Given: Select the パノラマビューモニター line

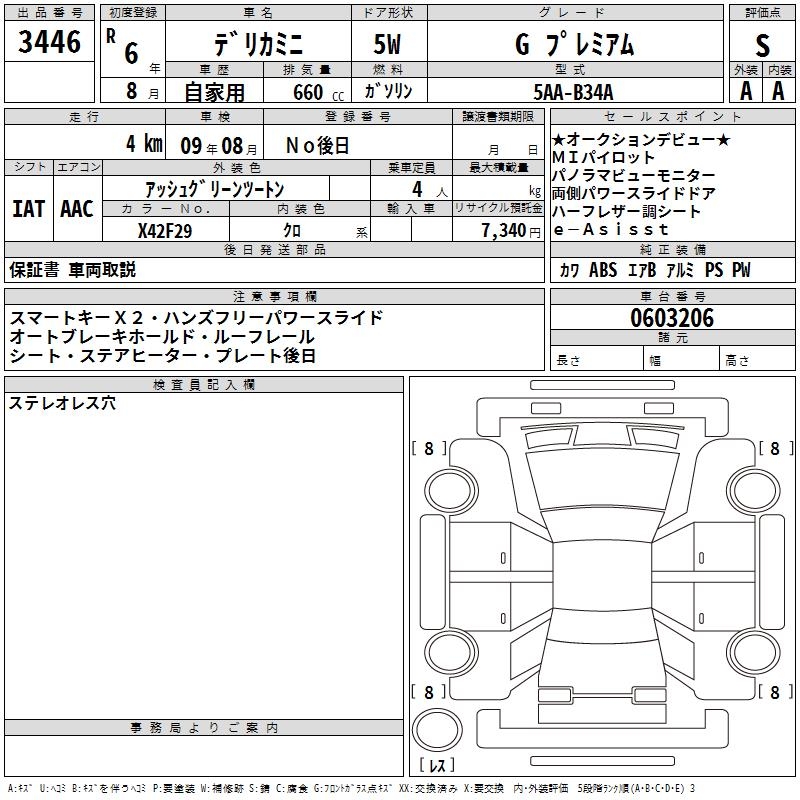Looking at the screenshot, I should click(x=634, y=176).
